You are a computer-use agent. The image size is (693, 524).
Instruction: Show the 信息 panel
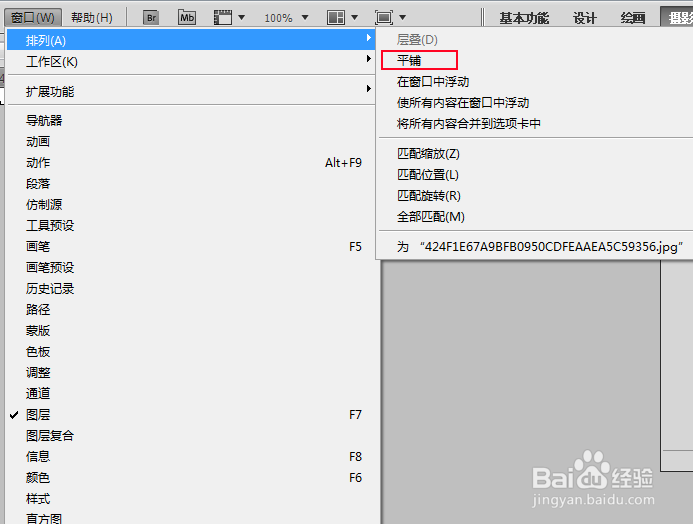pos(191,456)
